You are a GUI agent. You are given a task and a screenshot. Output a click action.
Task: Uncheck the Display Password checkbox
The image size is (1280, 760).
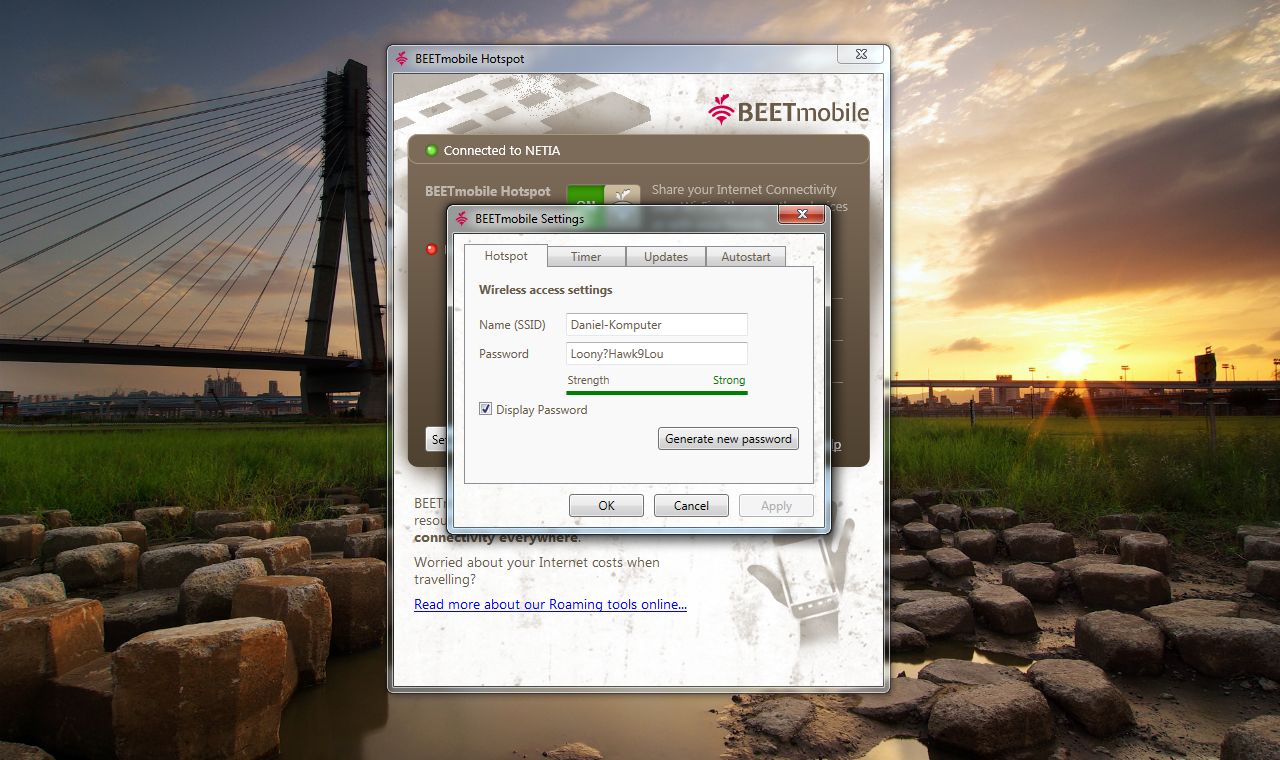[486, 409]
